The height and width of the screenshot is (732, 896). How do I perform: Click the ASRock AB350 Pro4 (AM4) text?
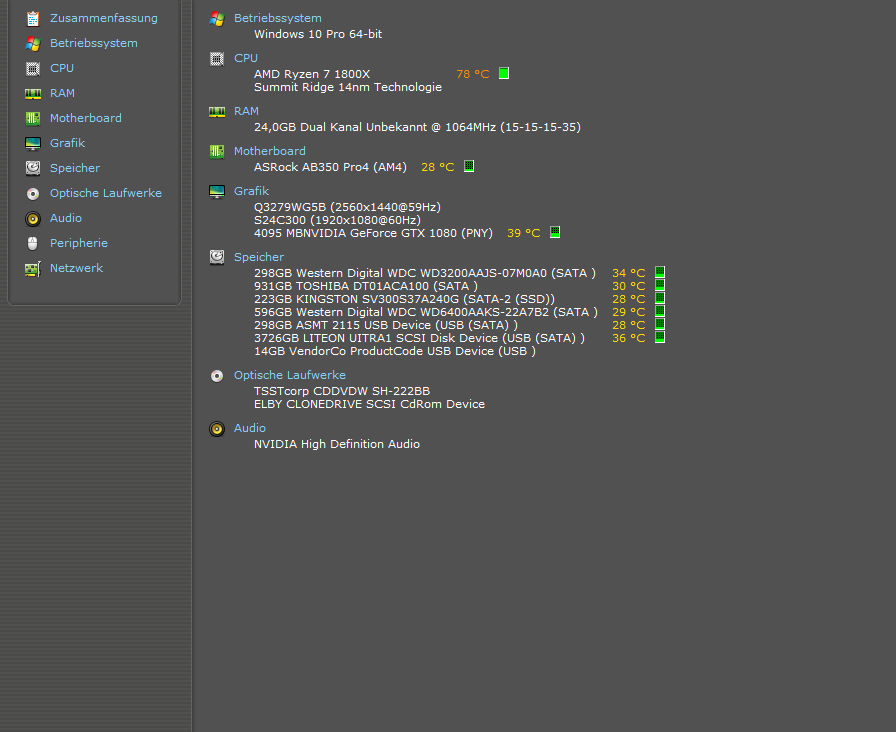[x=330, y=167]
